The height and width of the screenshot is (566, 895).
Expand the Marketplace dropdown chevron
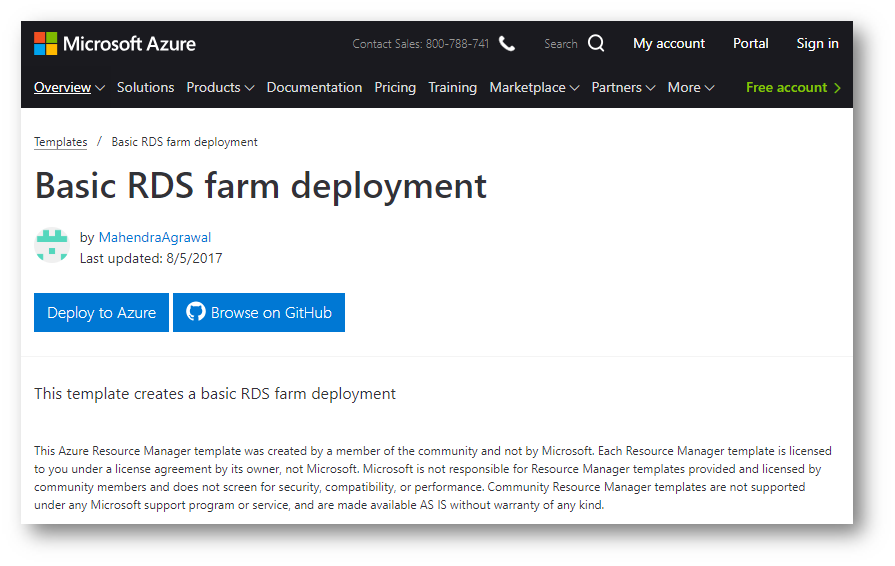(x=575, y=88)
